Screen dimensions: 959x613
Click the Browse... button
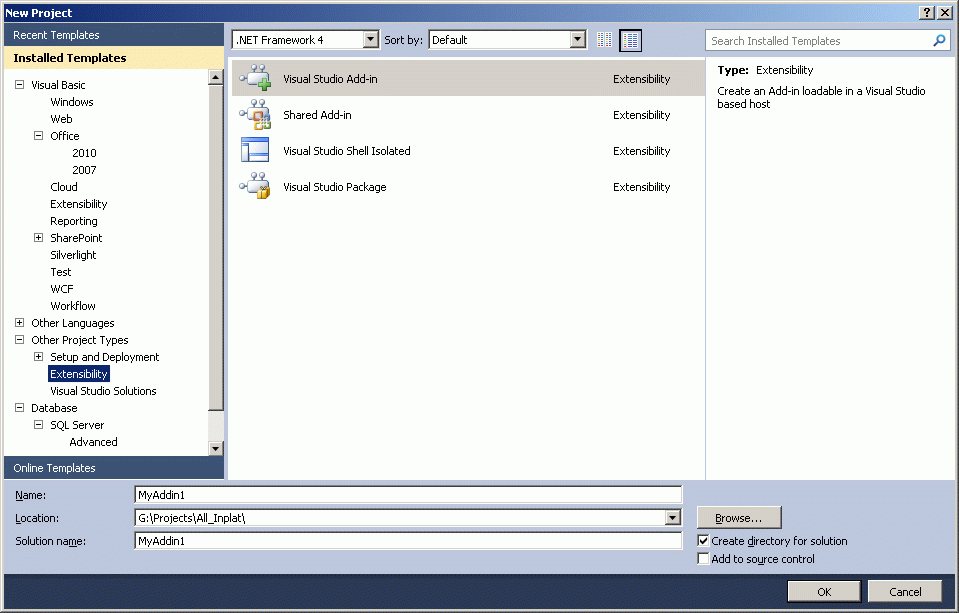pos(739,518)
